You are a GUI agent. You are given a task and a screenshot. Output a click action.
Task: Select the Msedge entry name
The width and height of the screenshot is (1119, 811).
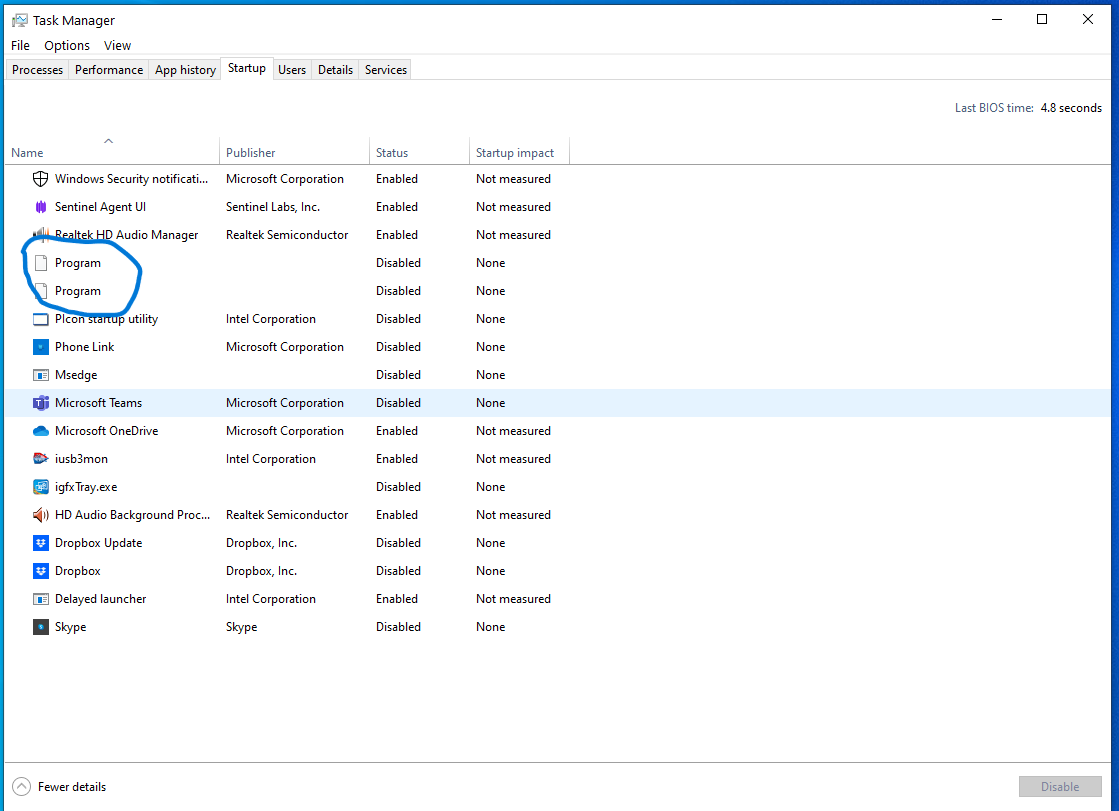coord(76,375)
